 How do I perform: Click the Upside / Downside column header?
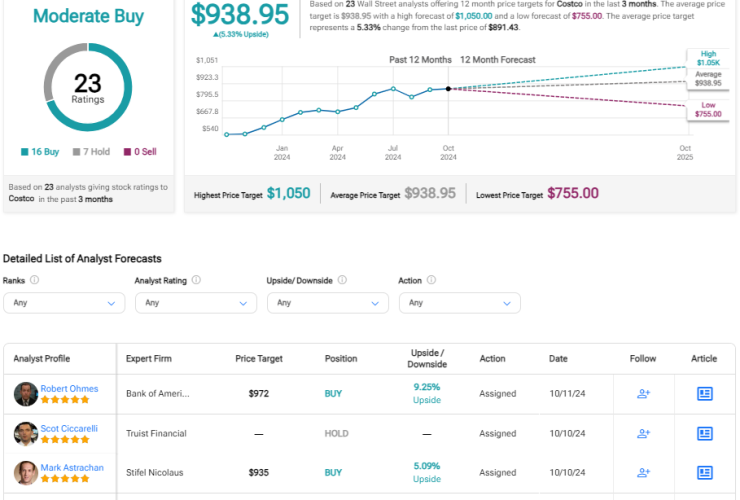(x=427, y=358)
